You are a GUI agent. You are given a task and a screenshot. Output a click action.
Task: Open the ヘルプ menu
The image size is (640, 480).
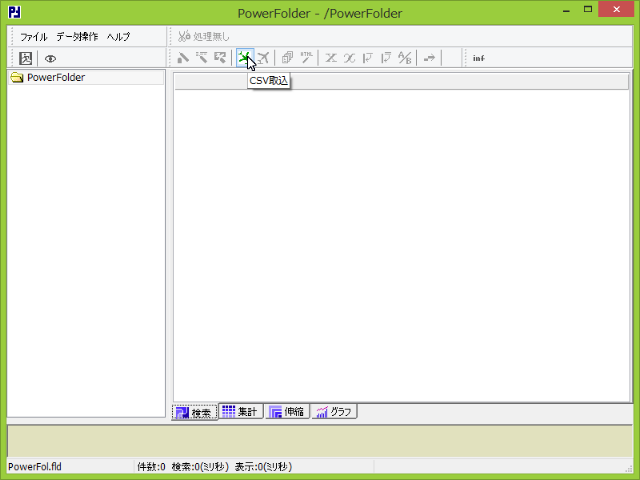point(118,37)
